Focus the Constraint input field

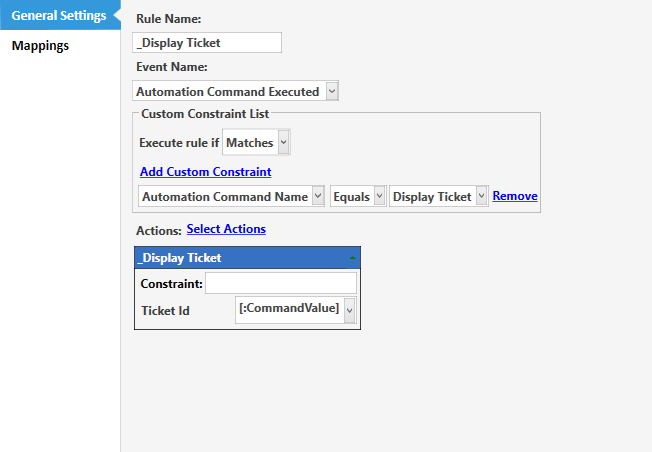[280, 284]
